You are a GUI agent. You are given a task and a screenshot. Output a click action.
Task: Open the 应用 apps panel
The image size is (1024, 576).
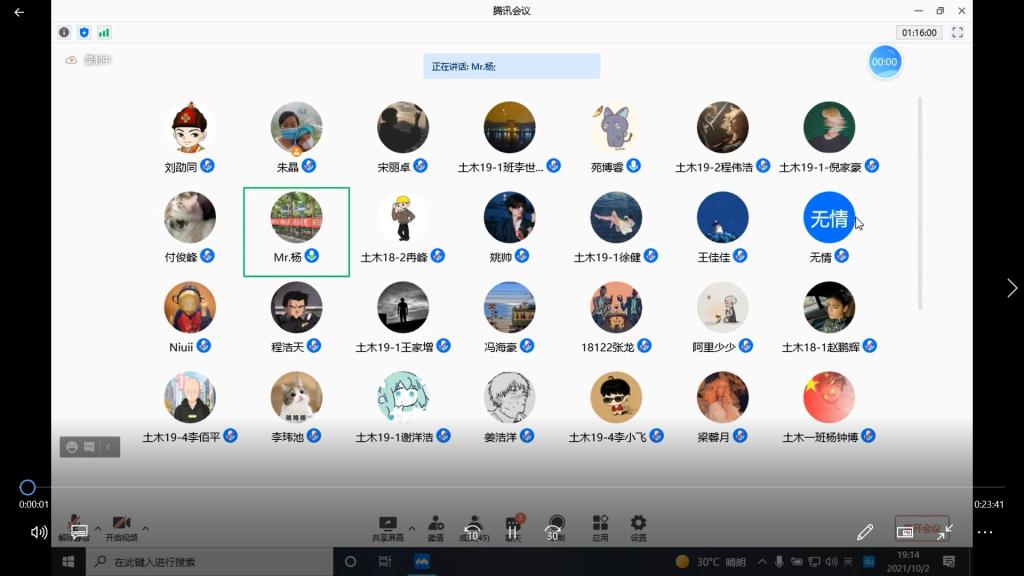tap(600, 526)
